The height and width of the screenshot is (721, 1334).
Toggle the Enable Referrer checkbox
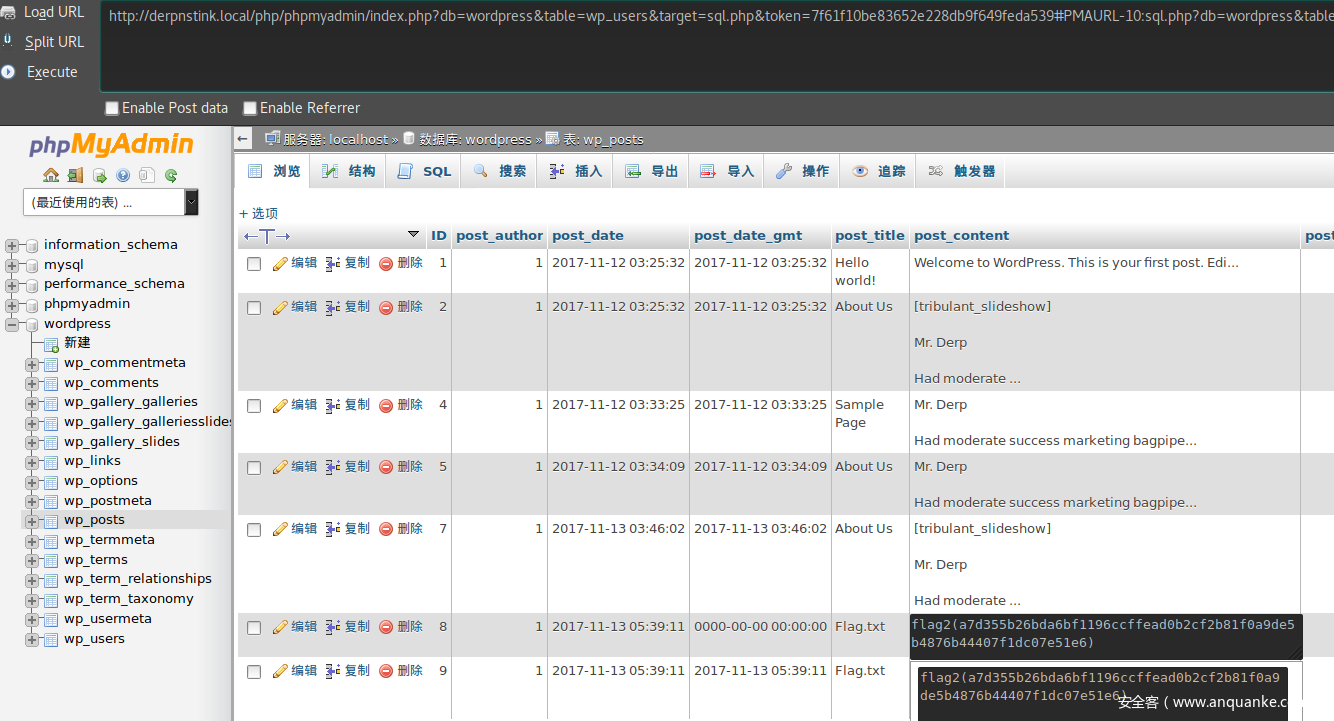click(x=250, y=108)
